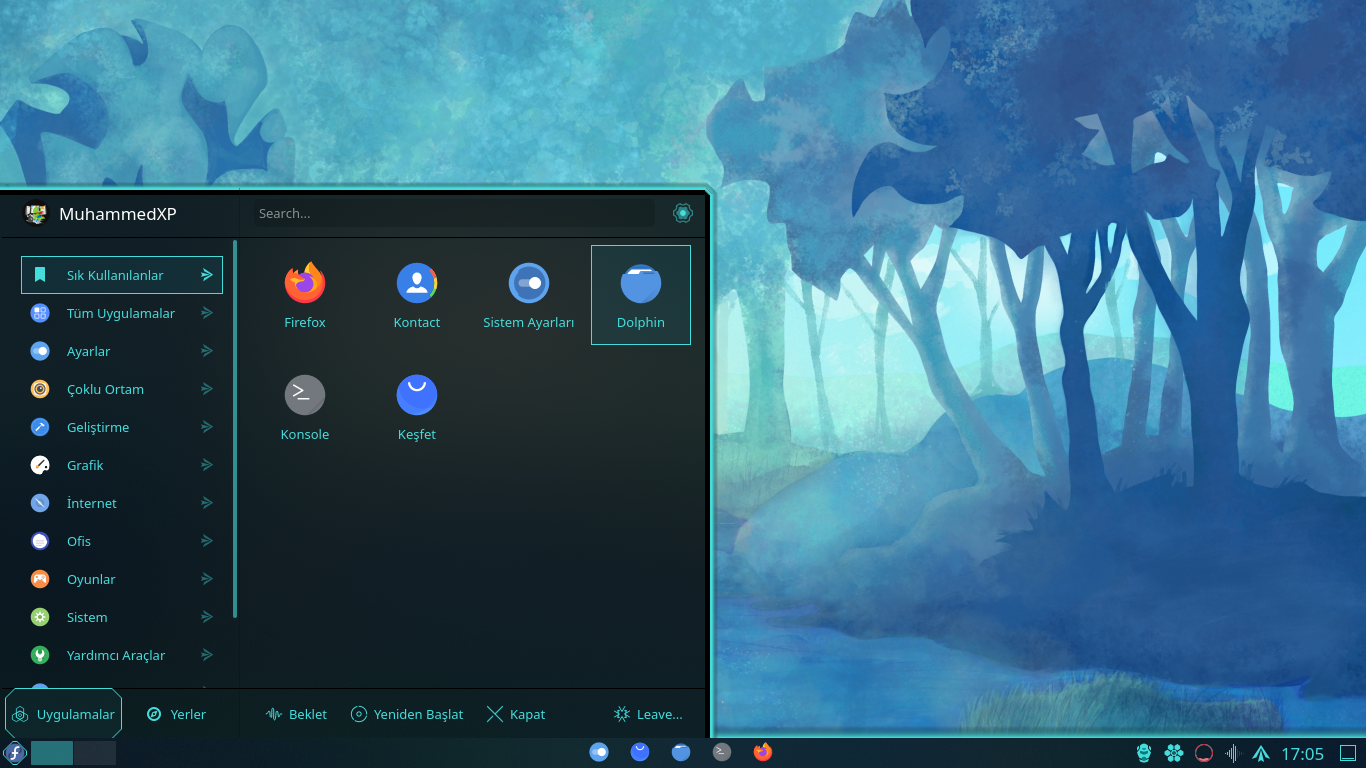The width and height of the screenshot is (1366, 768).
Task: Click Yeniden Başlat to reboot
Action: [x=407, y=714]
